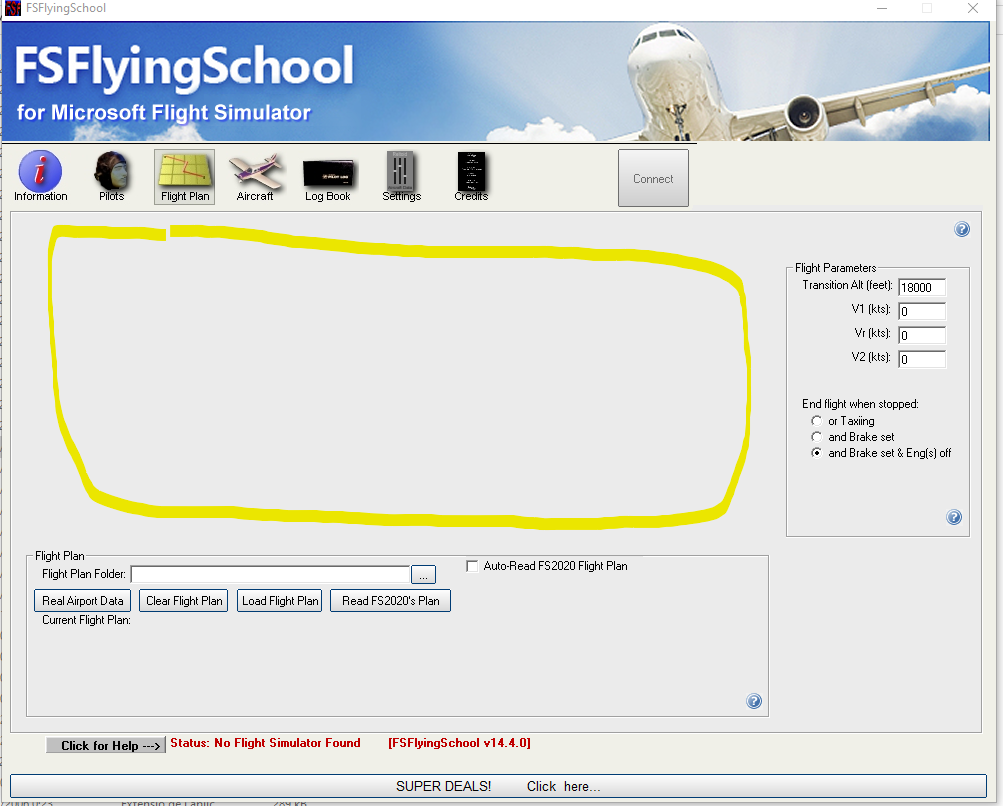Minimize the FSFlyingSchool window
Screen dimensions: 1003x806
click(882, 8)
